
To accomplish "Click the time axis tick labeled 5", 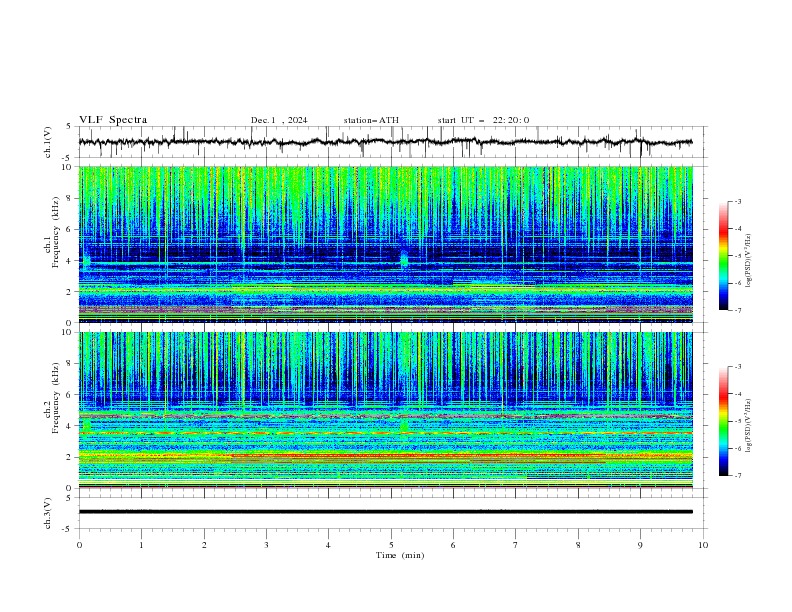I will point(391,545).
